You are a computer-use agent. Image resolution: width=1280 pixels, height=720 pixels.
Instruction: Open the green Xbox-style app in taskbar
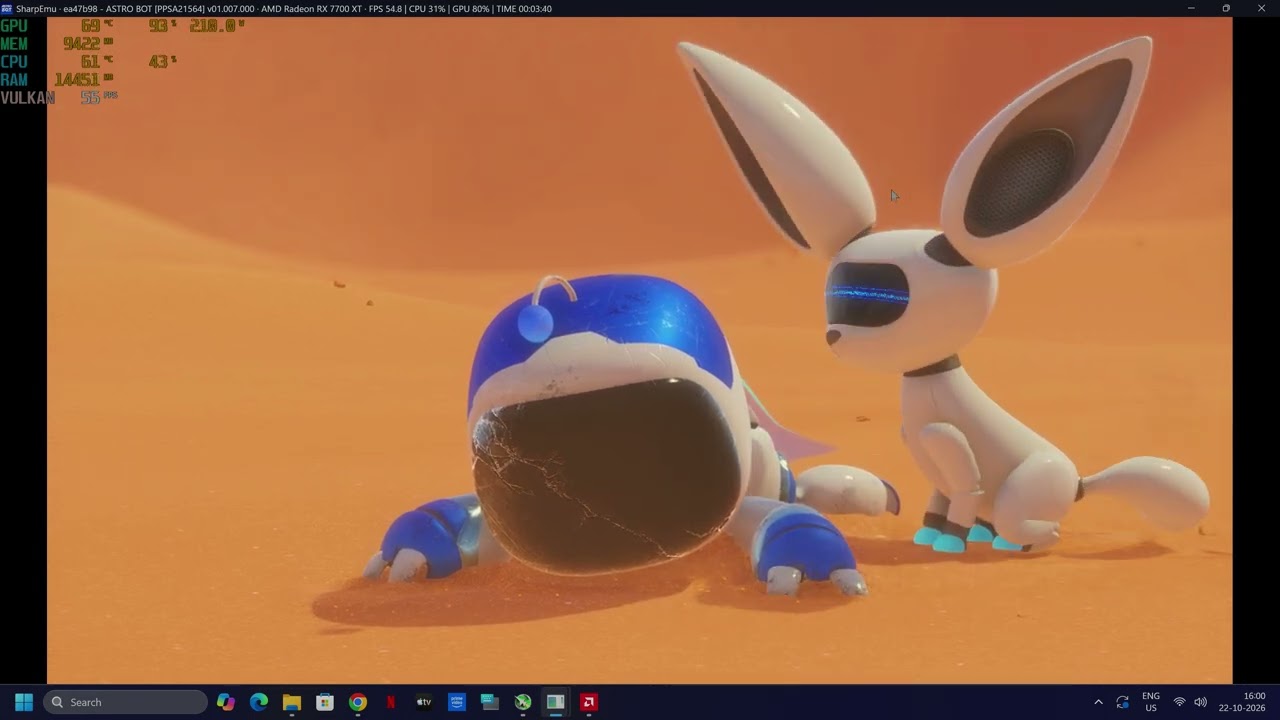click(x=523, y=702)
